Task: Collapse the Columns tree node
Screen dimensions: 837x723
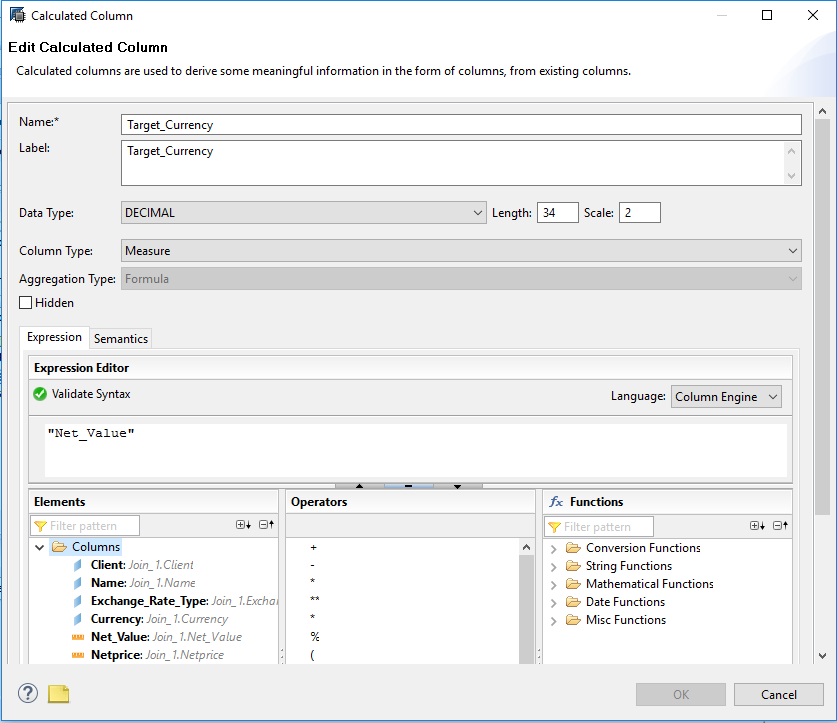Action: 38,547
